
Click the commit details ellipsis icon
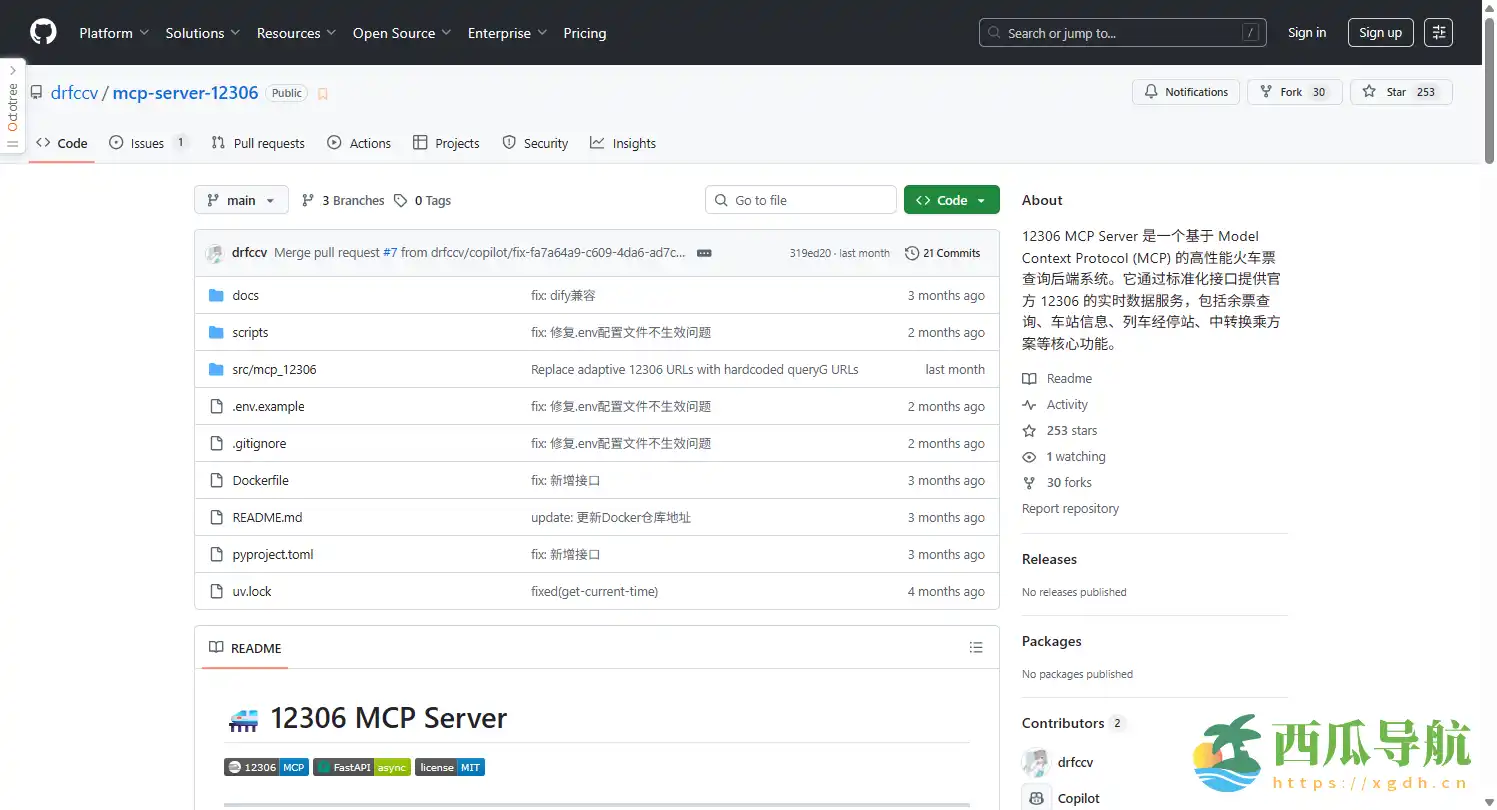click(704, 253)
